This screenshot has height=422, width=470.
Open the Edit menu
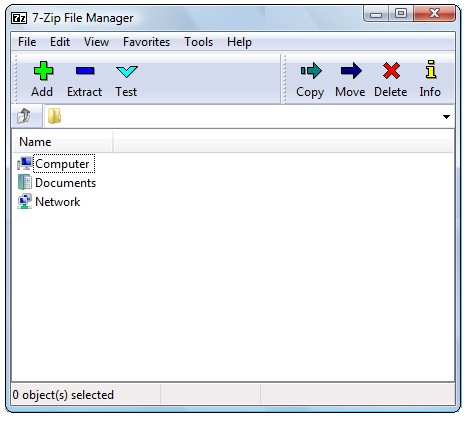tap(60, 42)
